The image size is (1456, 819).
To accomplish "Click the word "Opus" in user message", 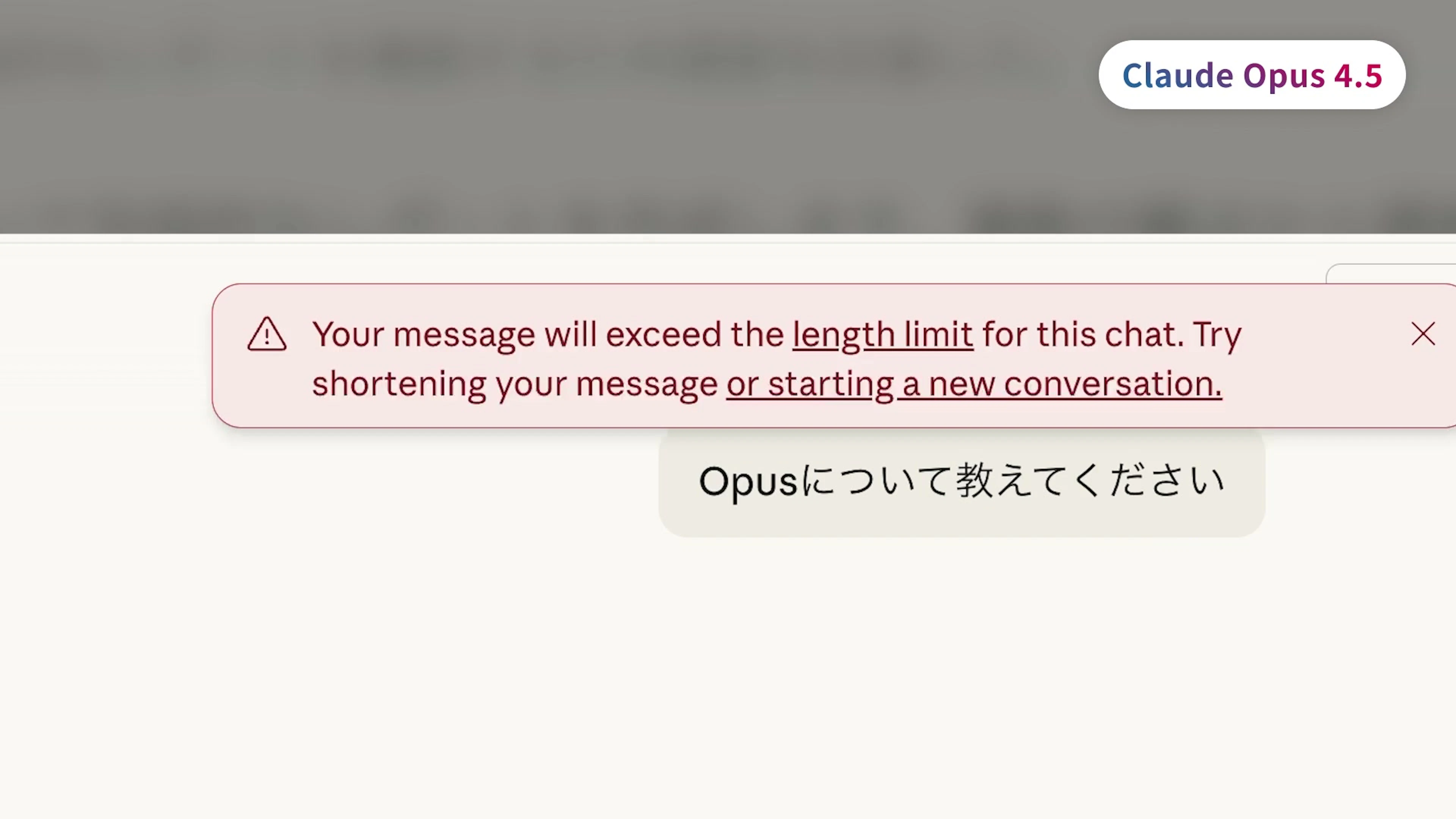I will (x=747, y=482).
